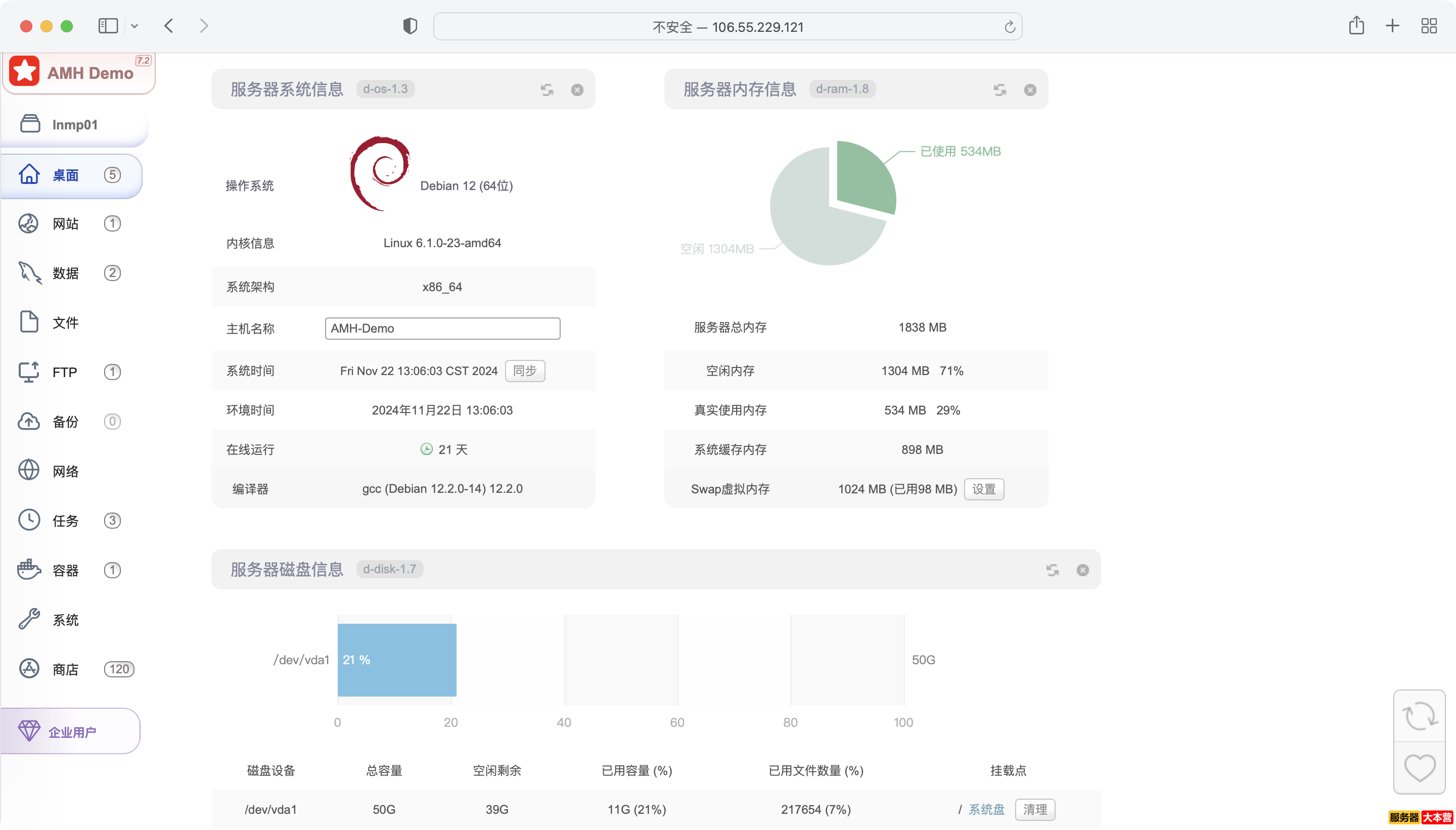Open the 商店 store section
This screenshot has width=1456, height=830.
tap(66, 669)
